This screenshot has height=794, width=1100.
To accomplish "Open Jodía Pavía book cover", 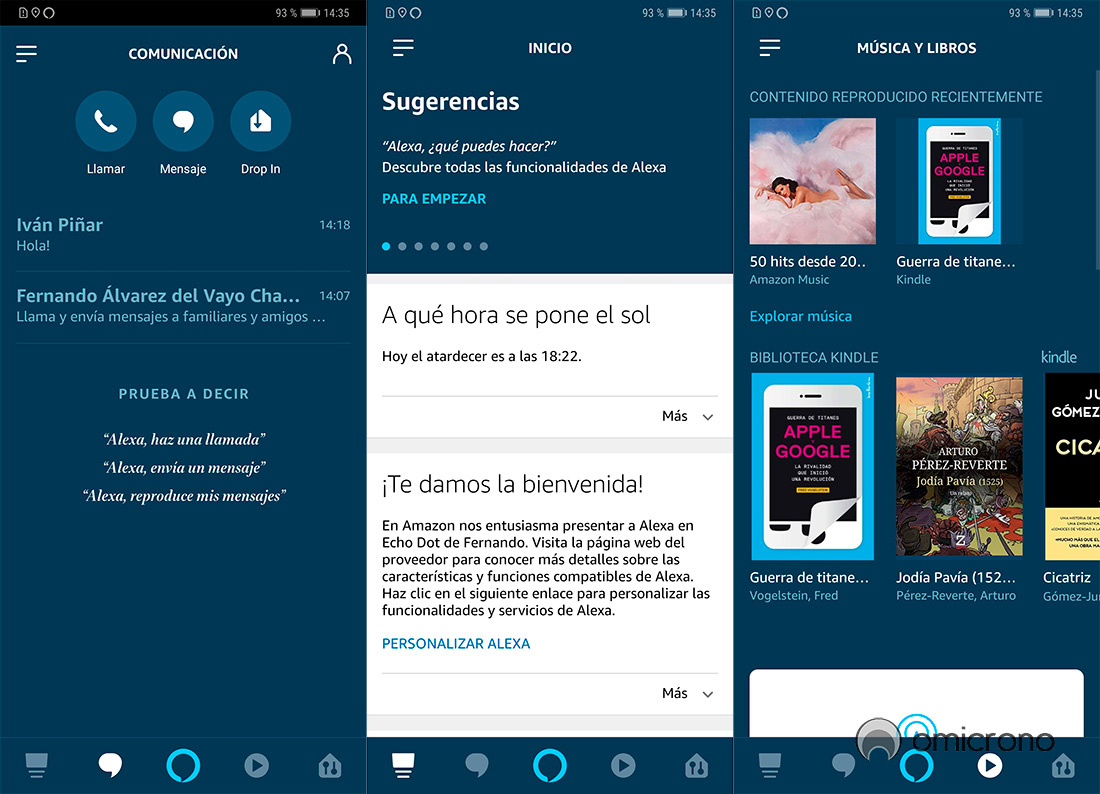I will (x=959, y=466).
